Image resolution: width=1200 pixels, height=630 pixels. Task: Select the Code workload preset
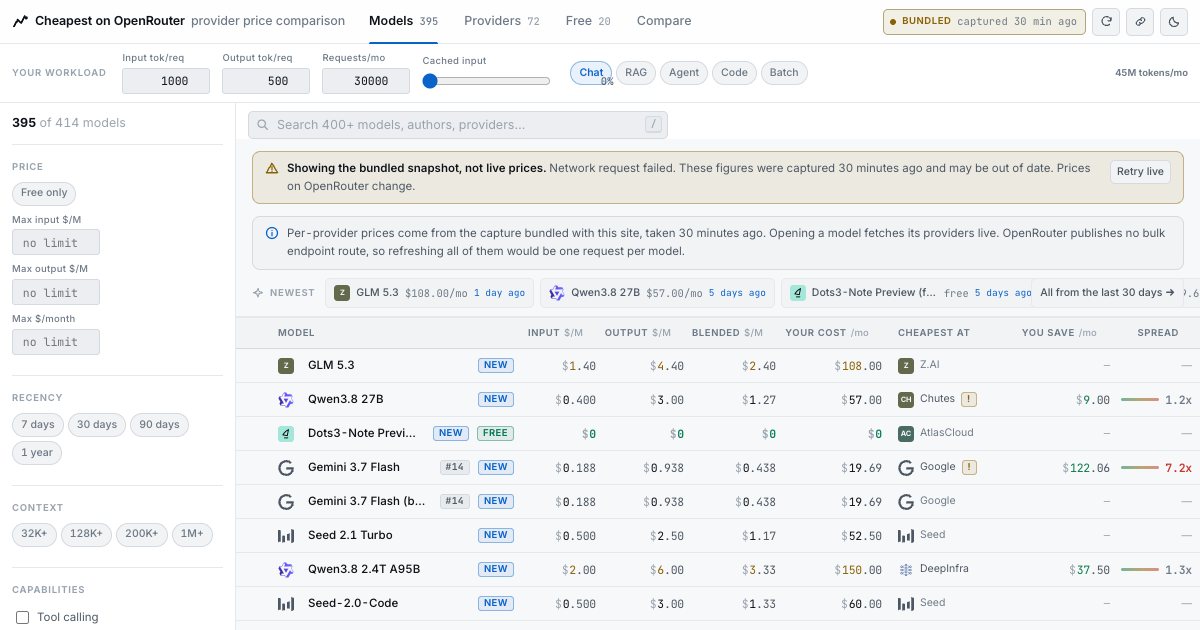[x=734, y=72]
